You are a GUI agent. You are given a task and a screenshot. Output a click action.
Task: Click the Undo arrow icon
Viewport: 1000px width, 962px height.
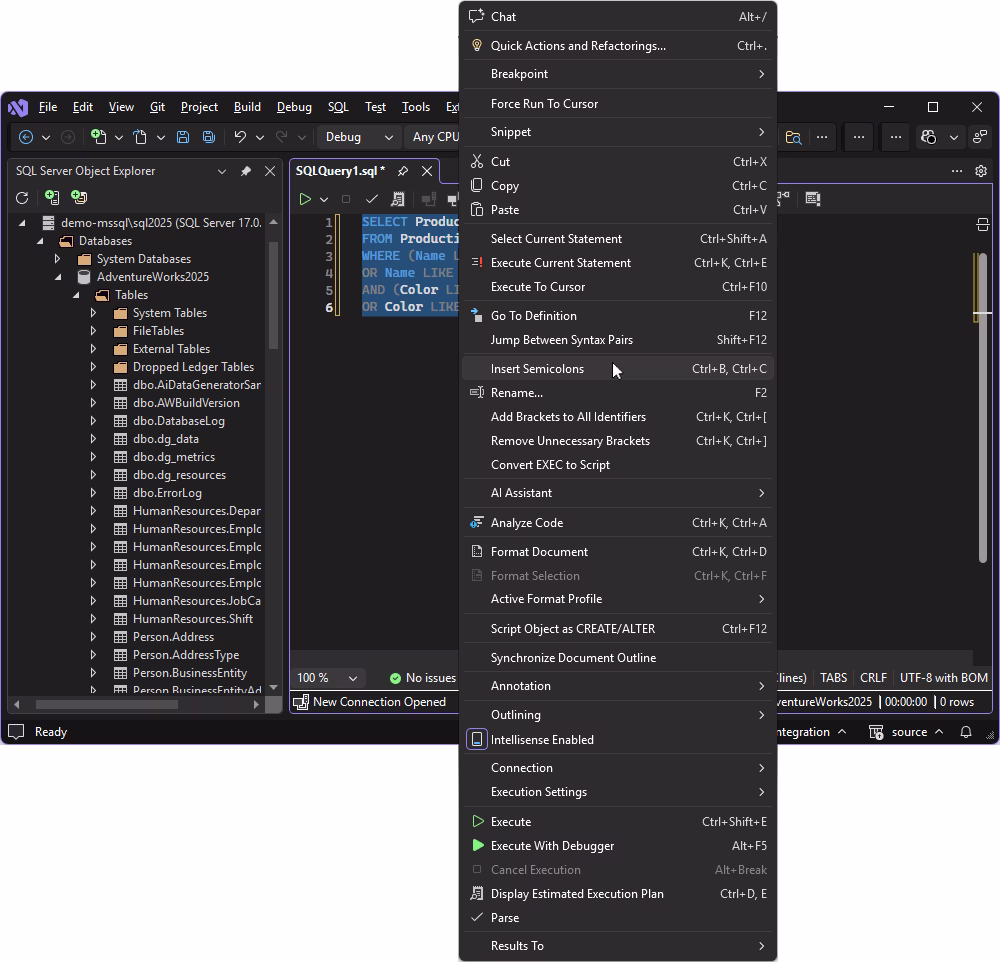coord(240,137)
